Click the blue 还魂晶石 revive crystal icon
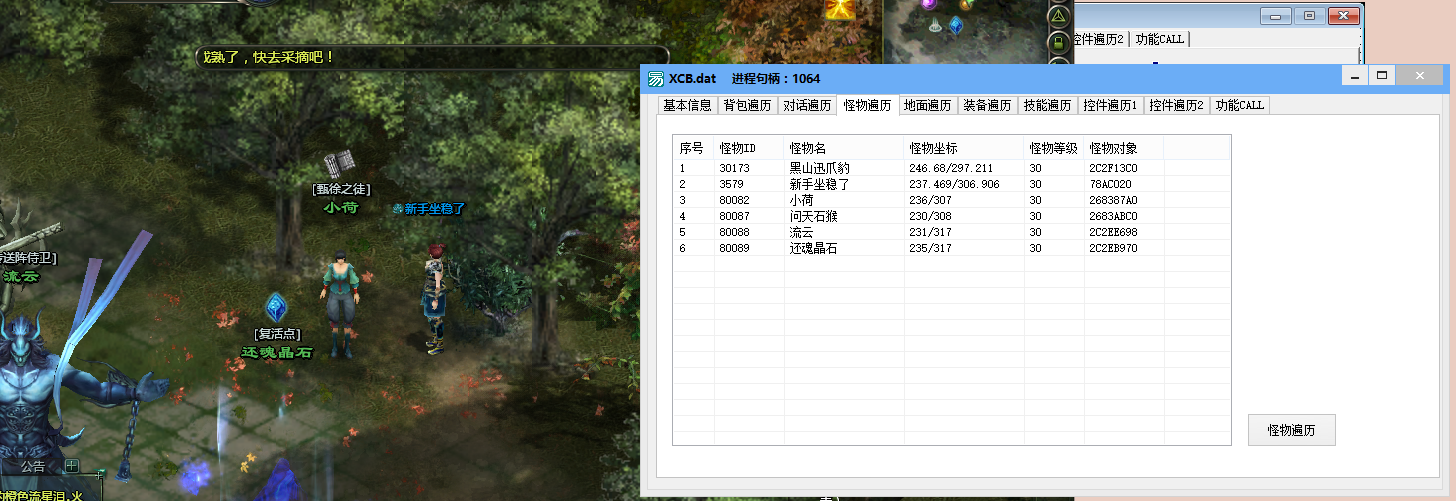 coord(276,307)
